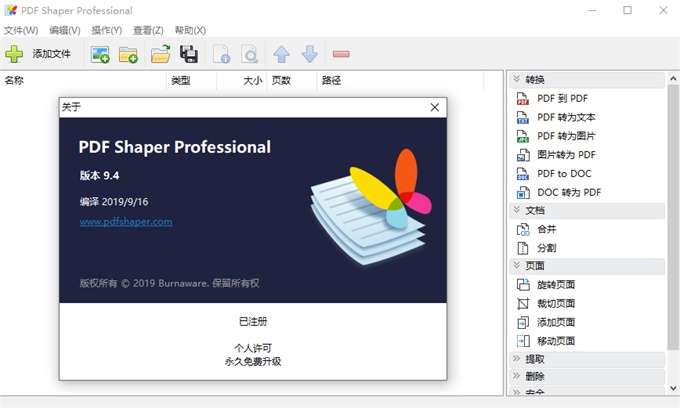Click the green plus Add Files icon
Viewport: 680px width, 408px height.
pos(14,54)
